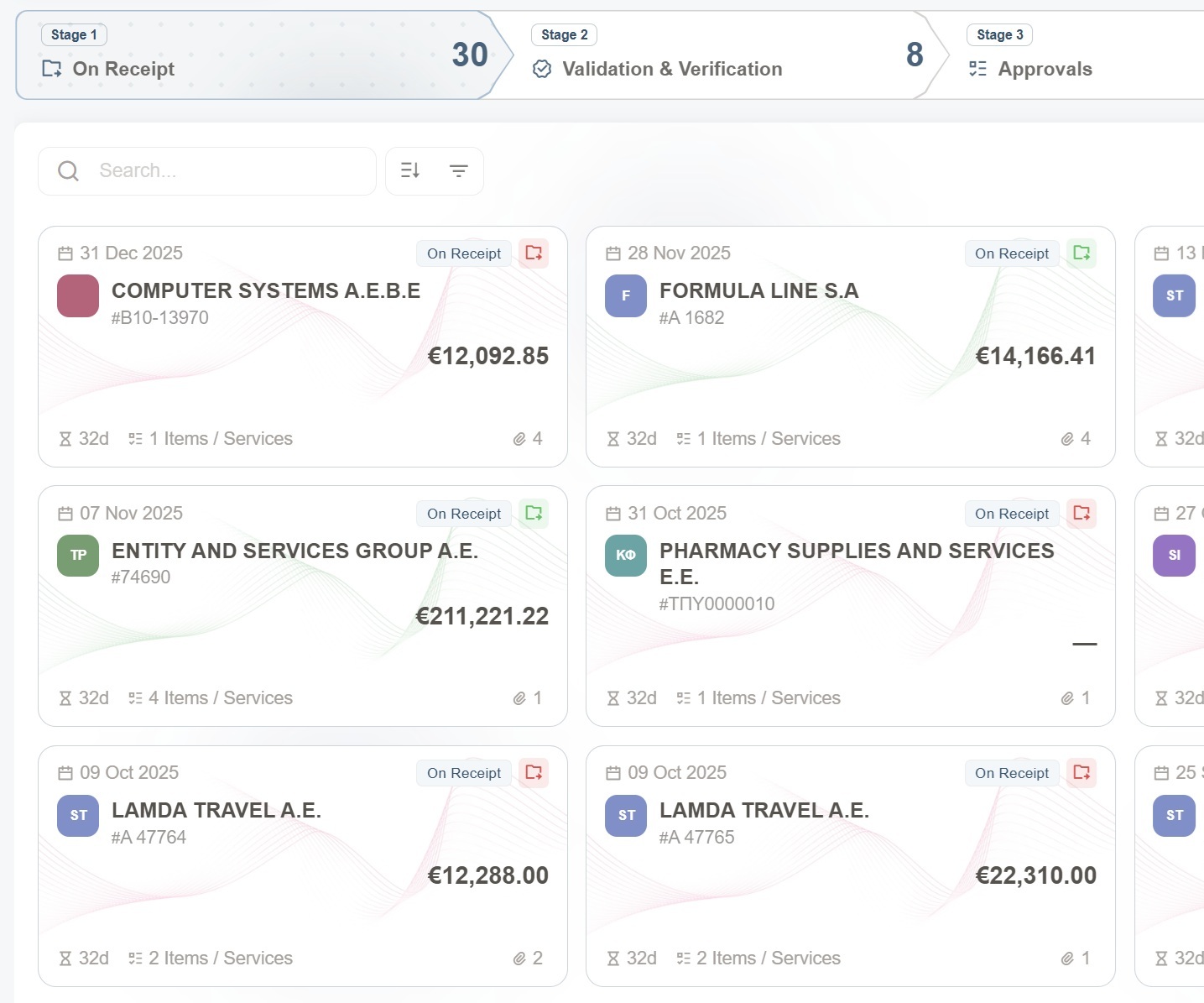1204x1003 pixels.
Task: Click the F avatar on Formula Line card
Action: pyautogui.click(x=626, y=295)
